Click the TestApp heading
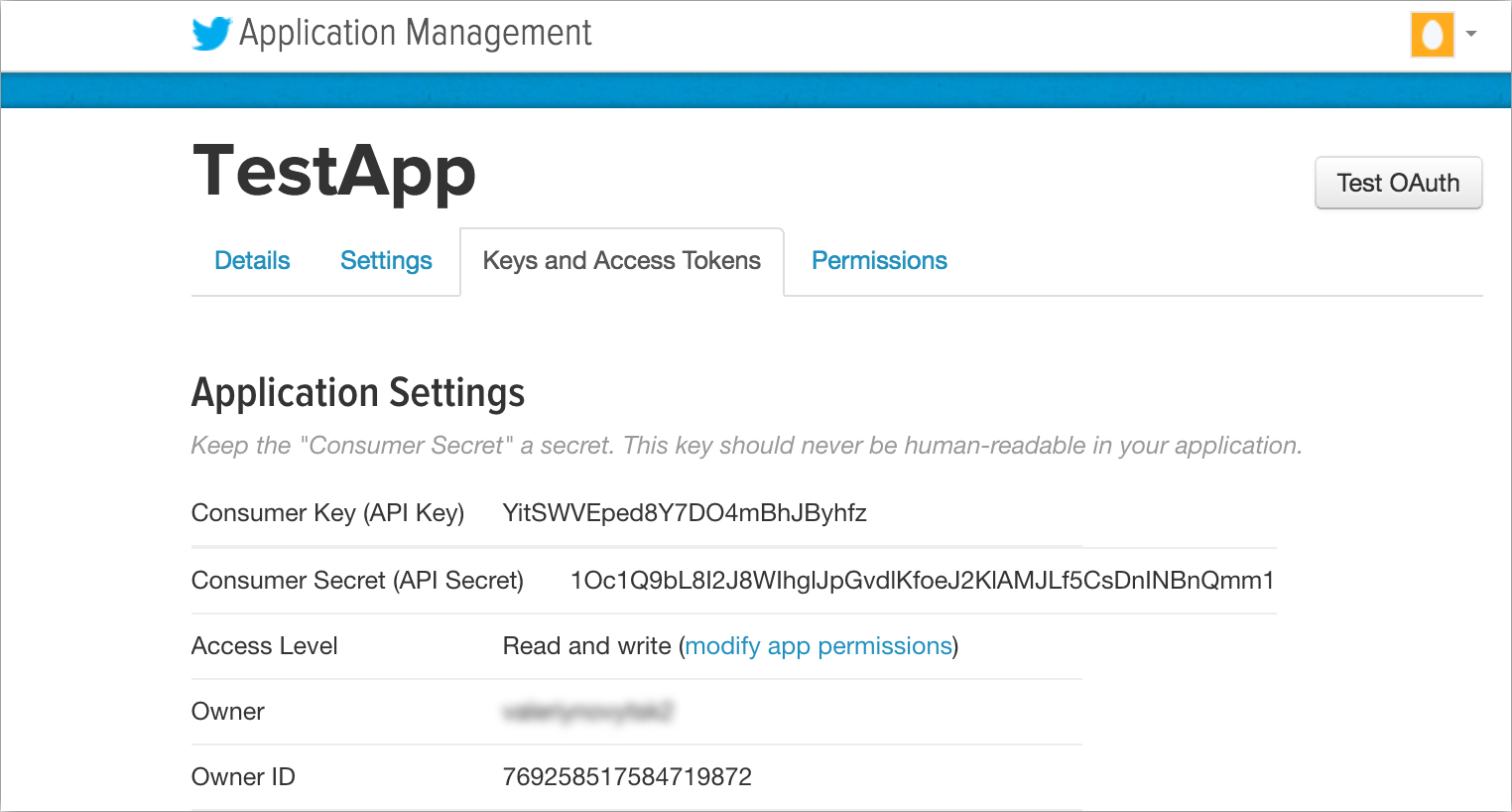The image size is (1512, 812). click(334, 172)
